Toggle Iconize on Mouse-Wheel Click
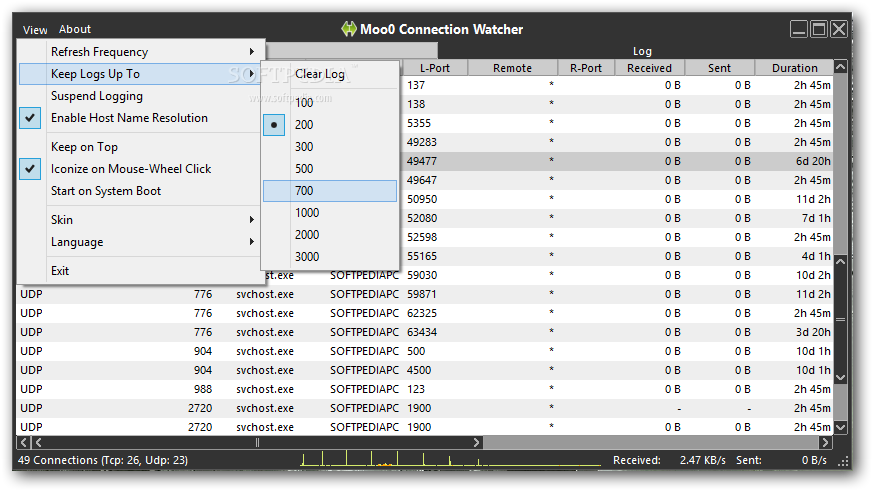Screen dimensions: 873x491 click(140, 169)
